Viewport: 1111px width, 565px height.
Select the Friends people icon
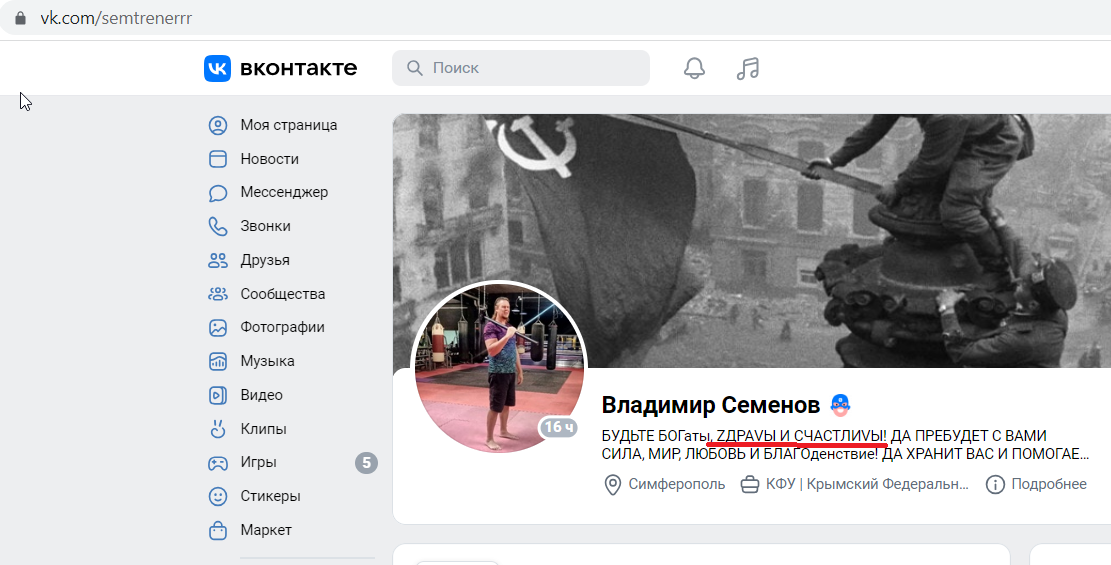point(218,260)
